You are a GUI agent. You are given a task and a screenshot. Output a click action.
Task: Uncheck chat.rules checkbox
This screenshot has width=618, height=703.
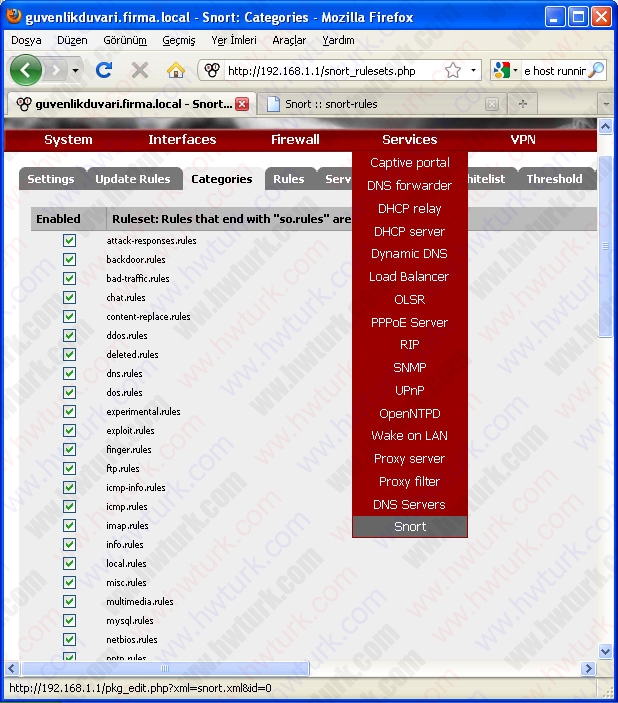pyautogui.click(x=69, y=297)
